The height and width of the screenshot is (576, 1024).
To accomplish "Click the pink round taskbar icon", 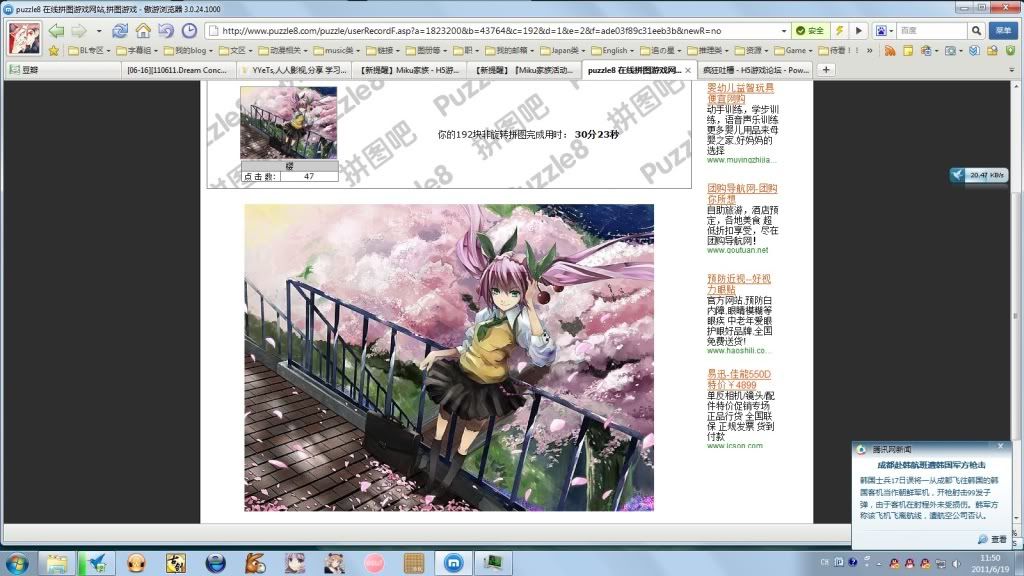I will (x=374, y=562).
